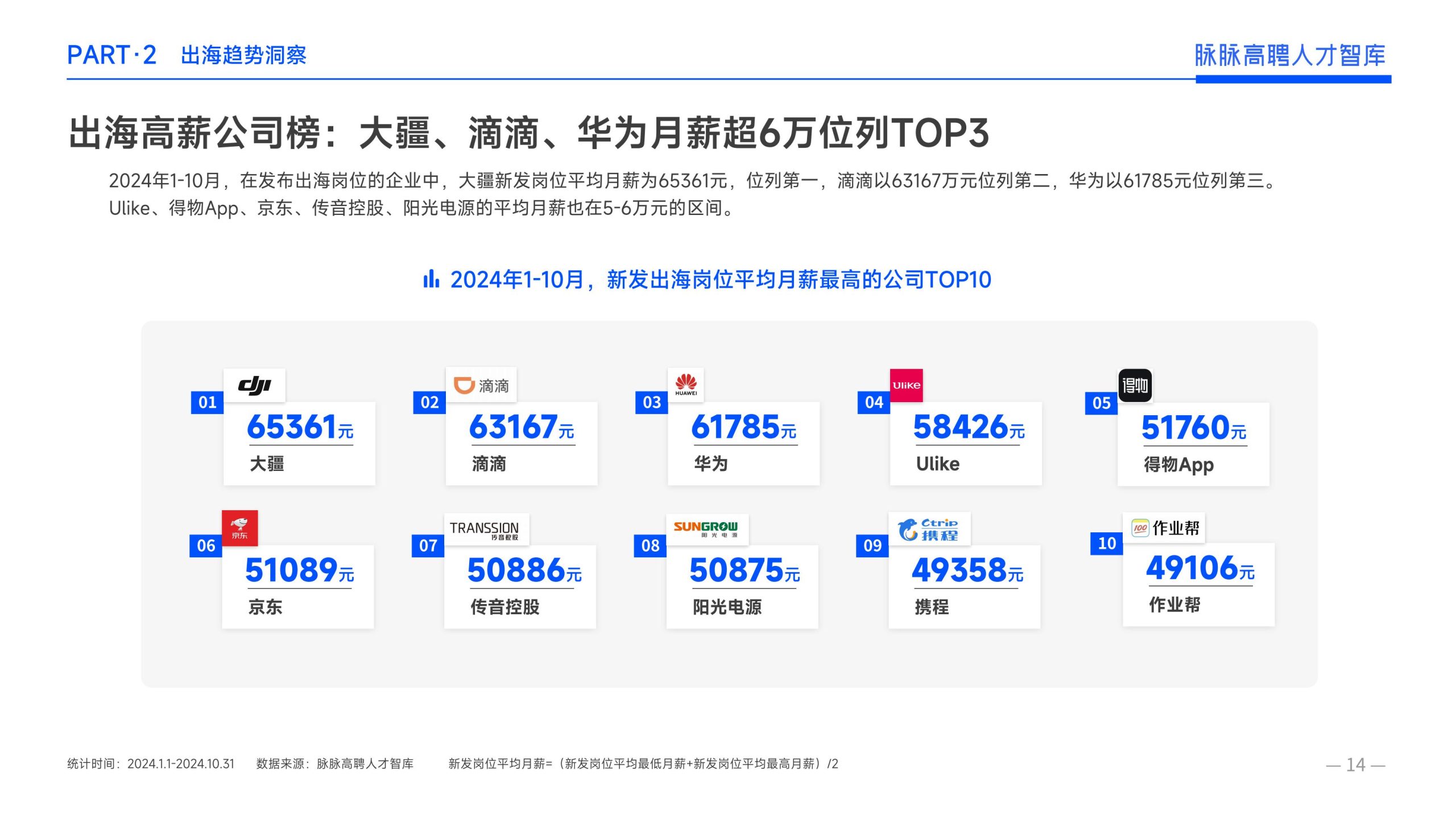
Task: Click the 65361元 salary figure
Action: click(x=300, y=427)
